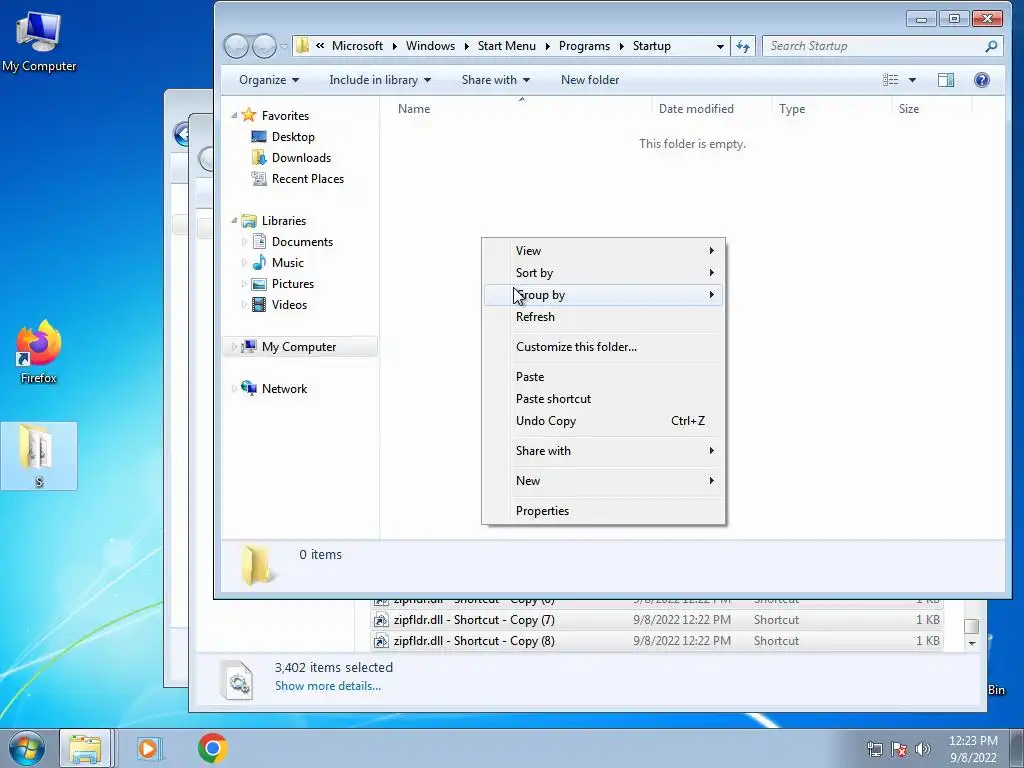
Task: Choose Paste shortcut
Action: (603, 399)
